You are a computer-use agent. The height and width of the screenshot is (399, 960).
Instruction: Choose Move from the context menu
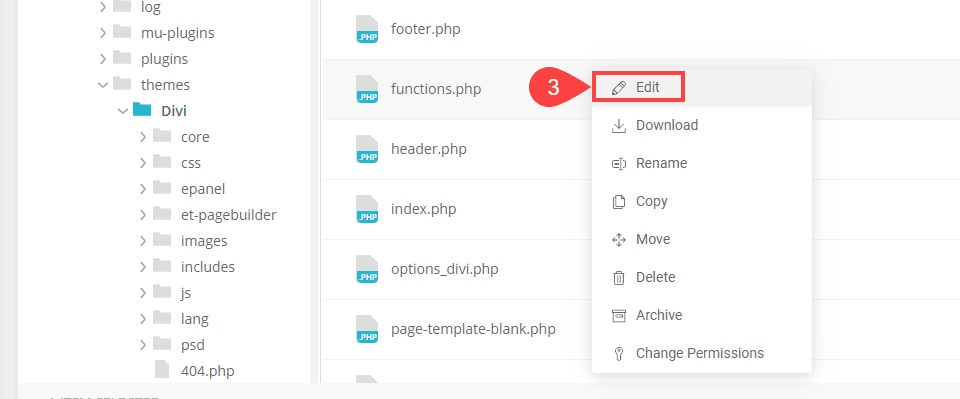tap(702, 239)
